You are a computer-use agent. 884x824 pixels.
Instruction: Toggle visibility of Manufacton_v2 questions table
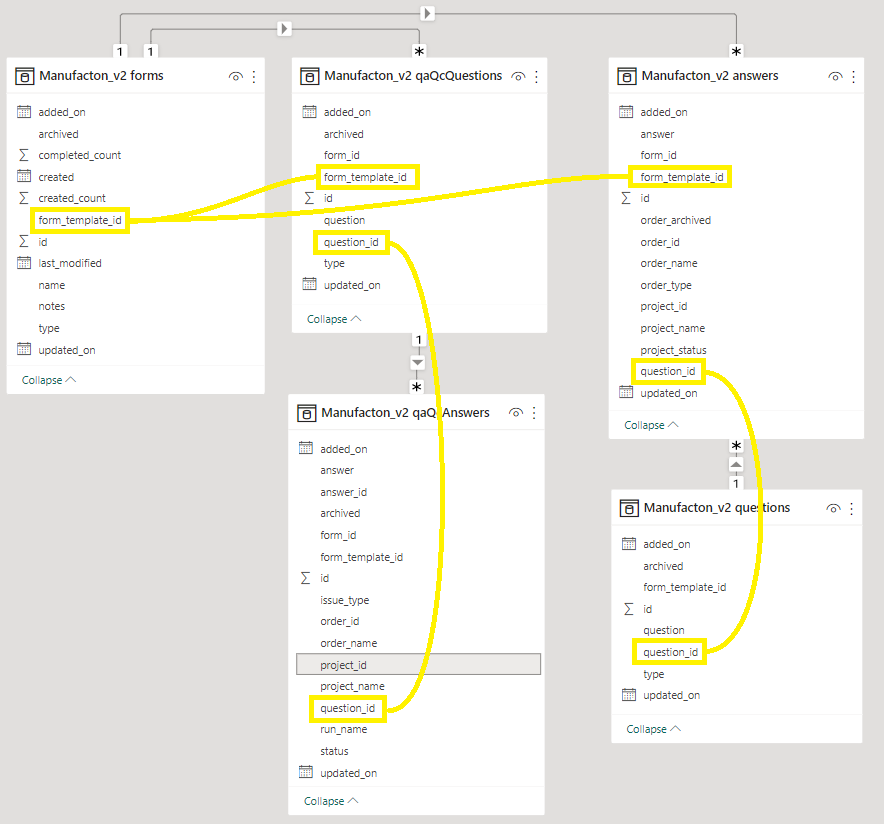point(833,508)
